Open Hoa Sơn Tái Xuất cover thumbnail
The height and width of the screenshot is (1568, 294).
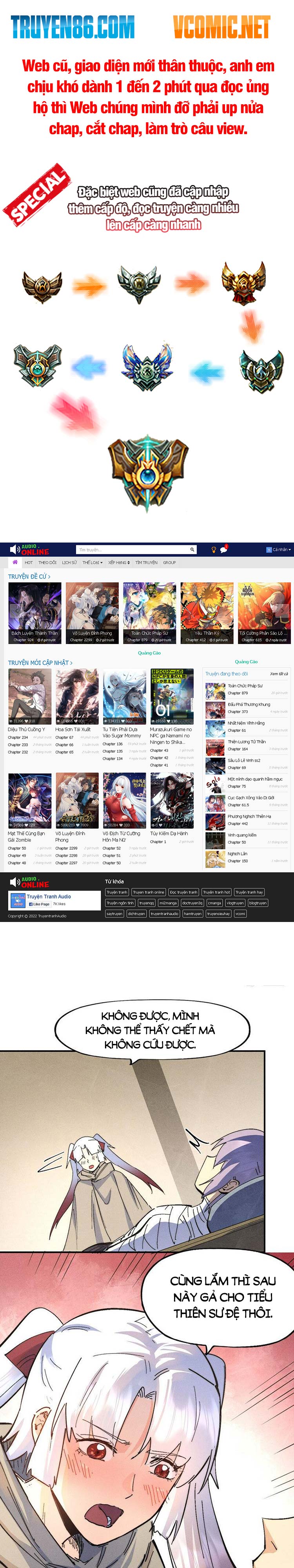(x=77, y=696)
